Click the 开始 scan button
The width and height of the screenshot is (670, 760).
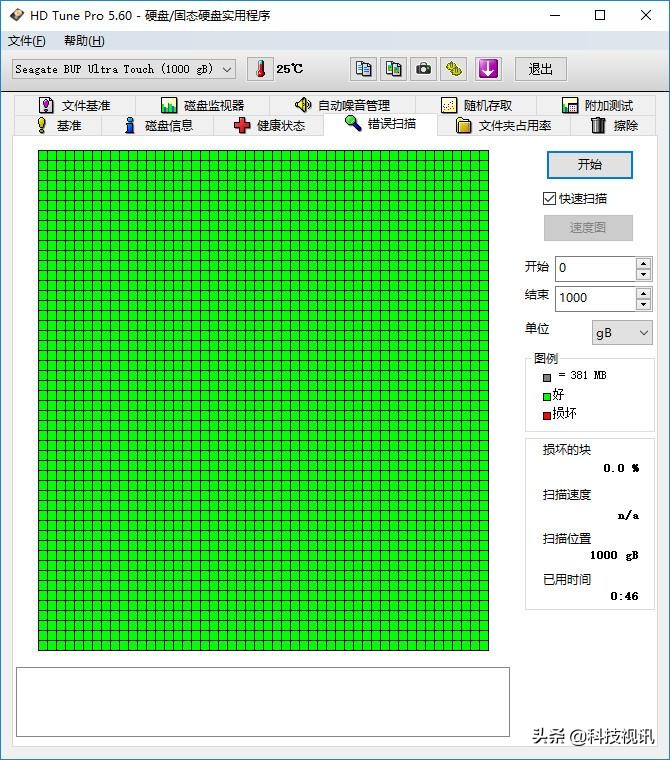(x=590, y=165)
